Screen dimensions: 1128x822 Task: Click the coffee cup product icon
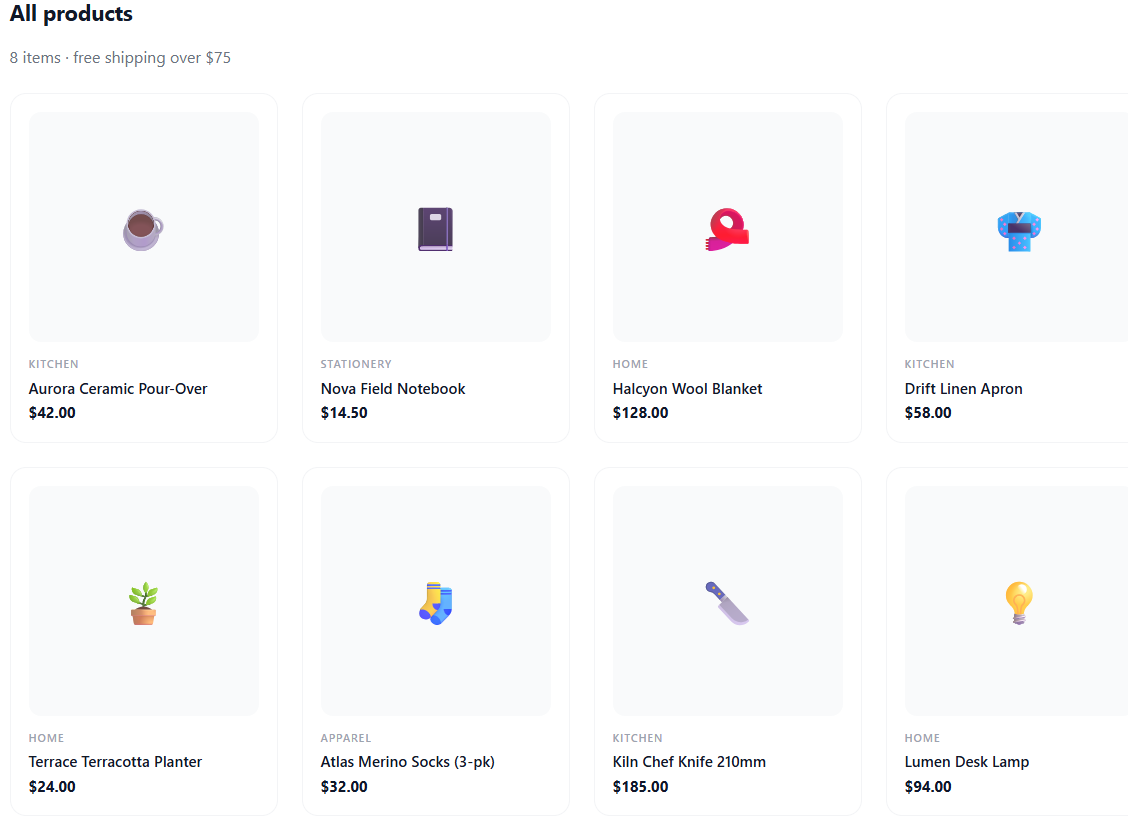point(143,229)
